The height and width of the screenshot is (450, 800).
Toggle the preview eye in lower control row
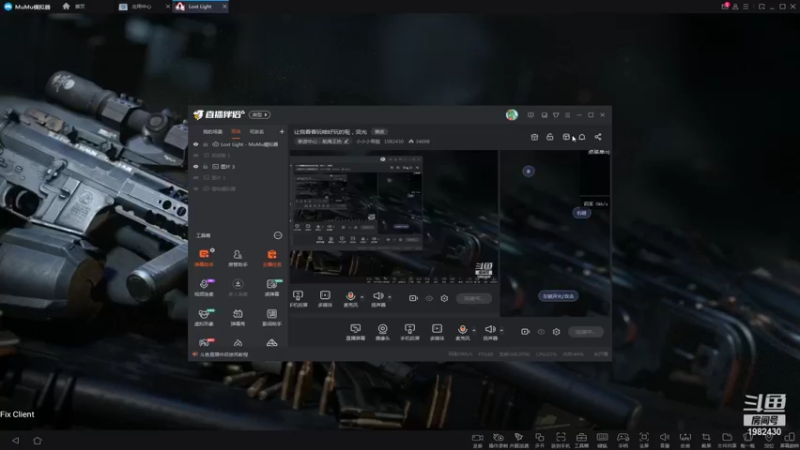click(541, 332)
